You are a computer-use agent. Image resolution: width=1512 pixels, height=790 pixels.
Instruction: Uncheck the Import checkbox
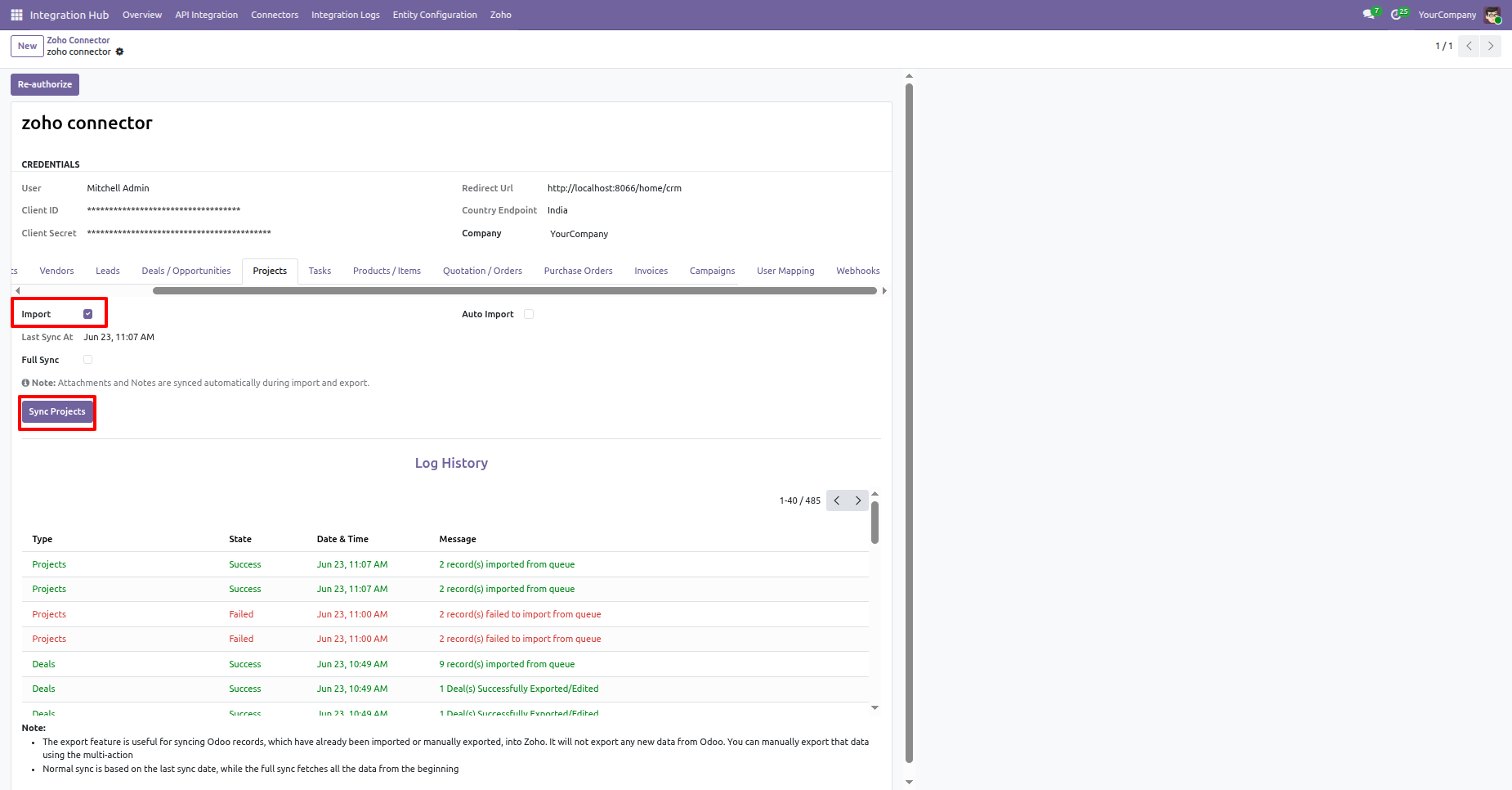88,314
